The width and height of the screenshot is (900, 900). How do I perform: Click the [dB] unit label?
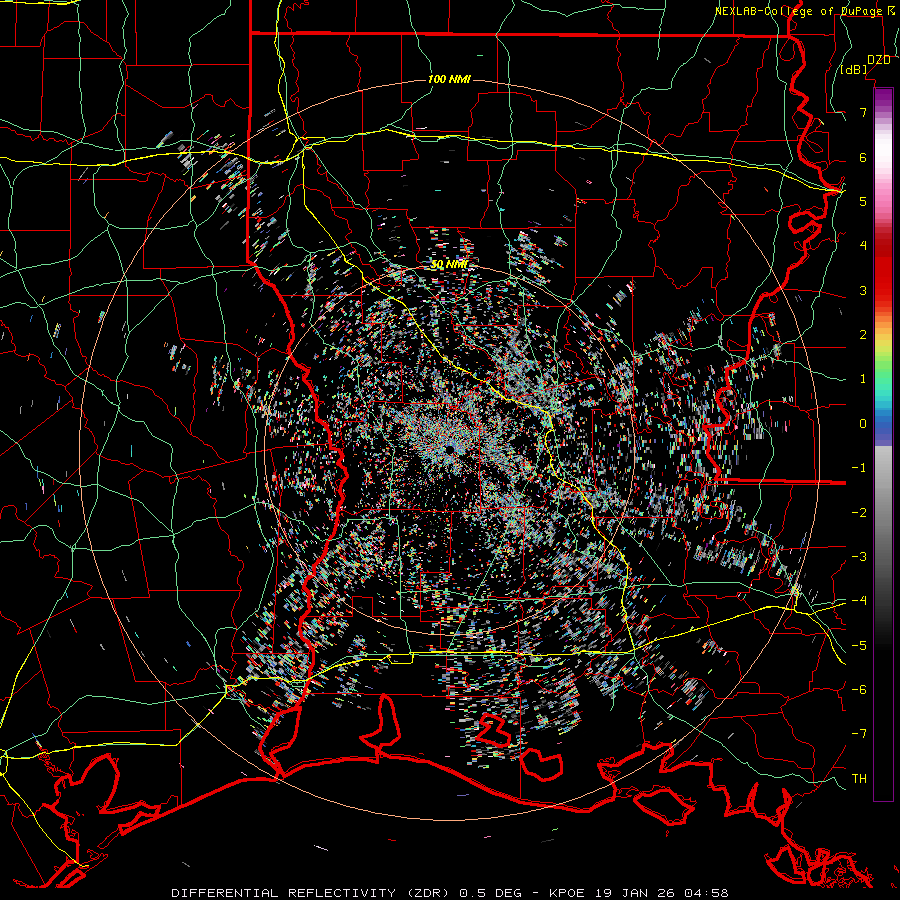tap(854, 70)
